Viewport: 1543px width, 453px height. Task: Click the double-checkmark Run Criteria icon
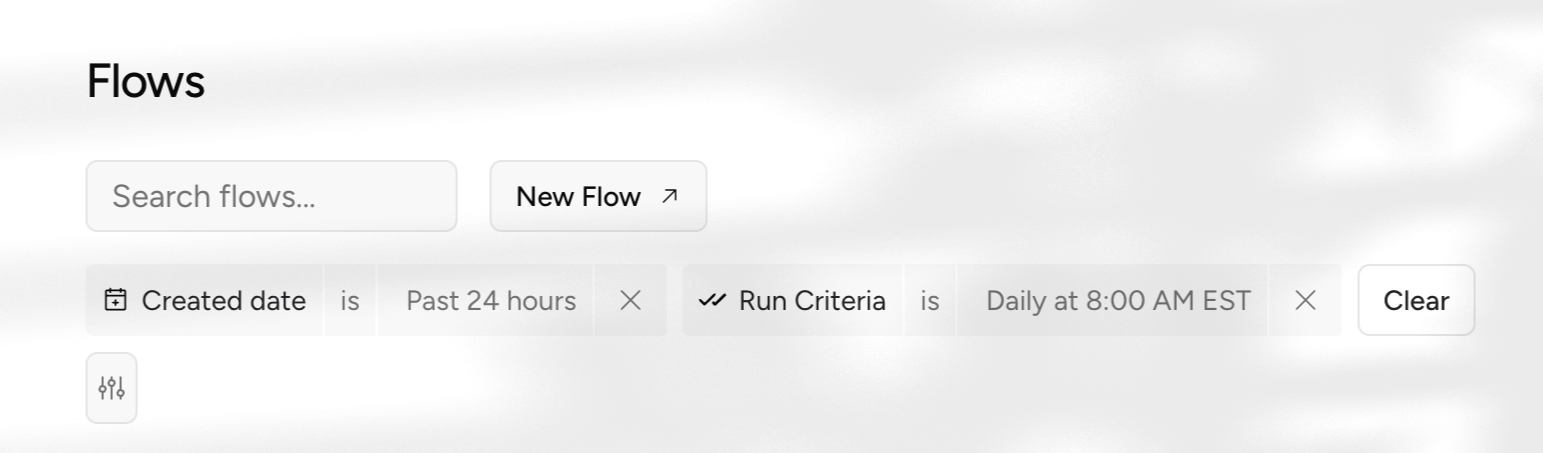coord(712,300)
